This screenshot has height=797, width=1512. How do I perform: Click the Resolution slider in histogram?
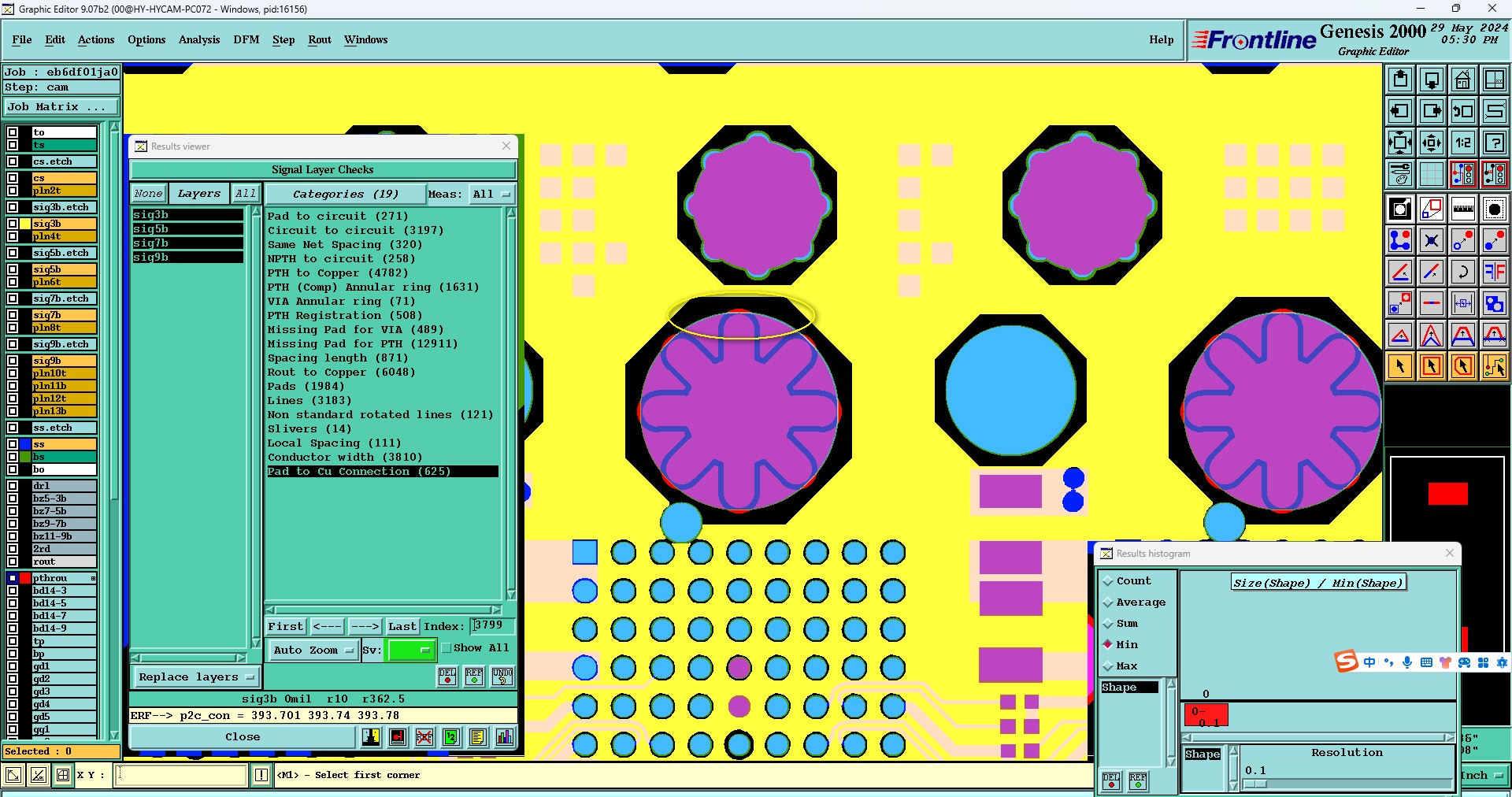click(x=1347, y=784)
